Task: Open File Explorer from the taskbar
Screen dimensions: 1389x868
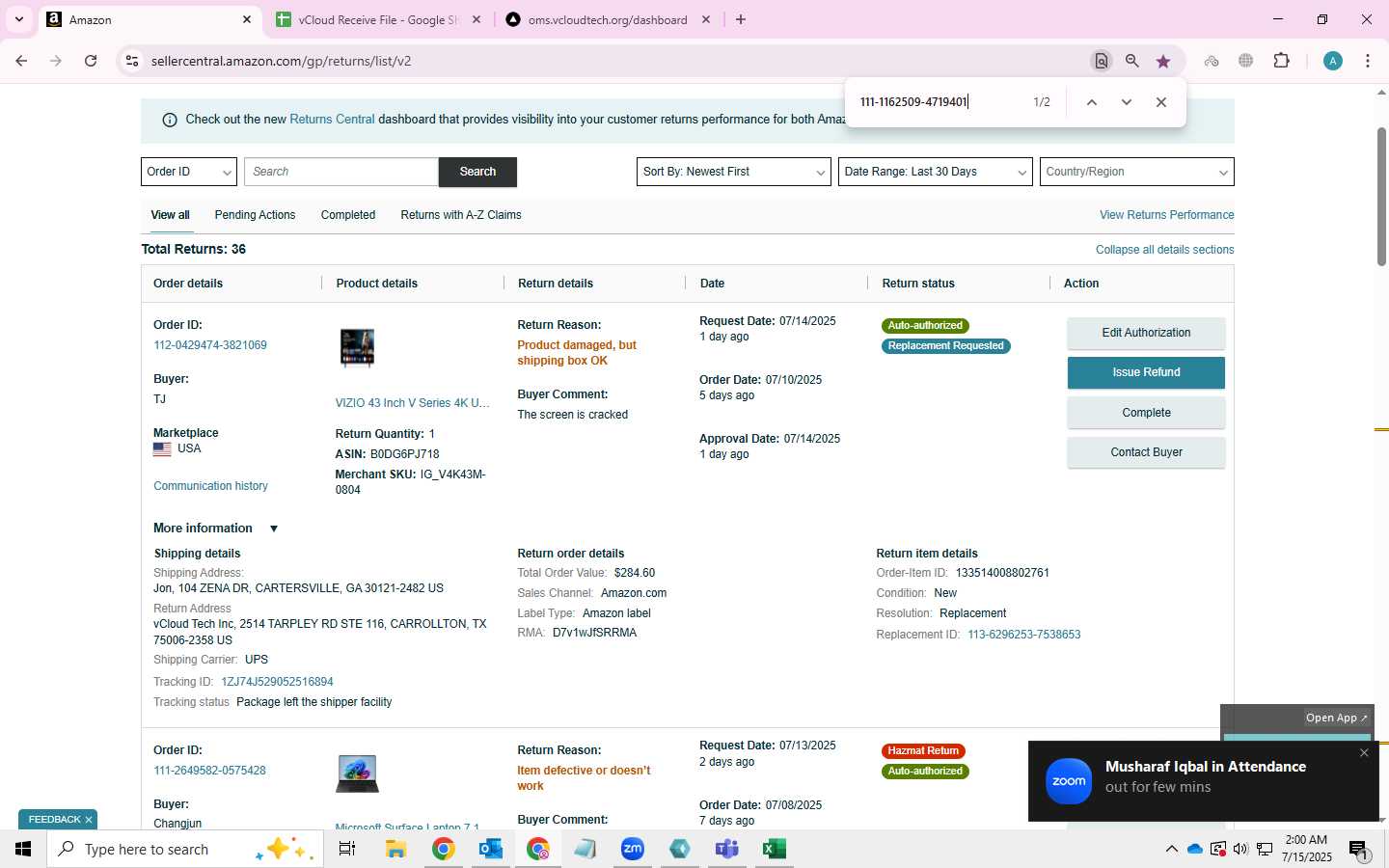Action: [x=395, y=849]
